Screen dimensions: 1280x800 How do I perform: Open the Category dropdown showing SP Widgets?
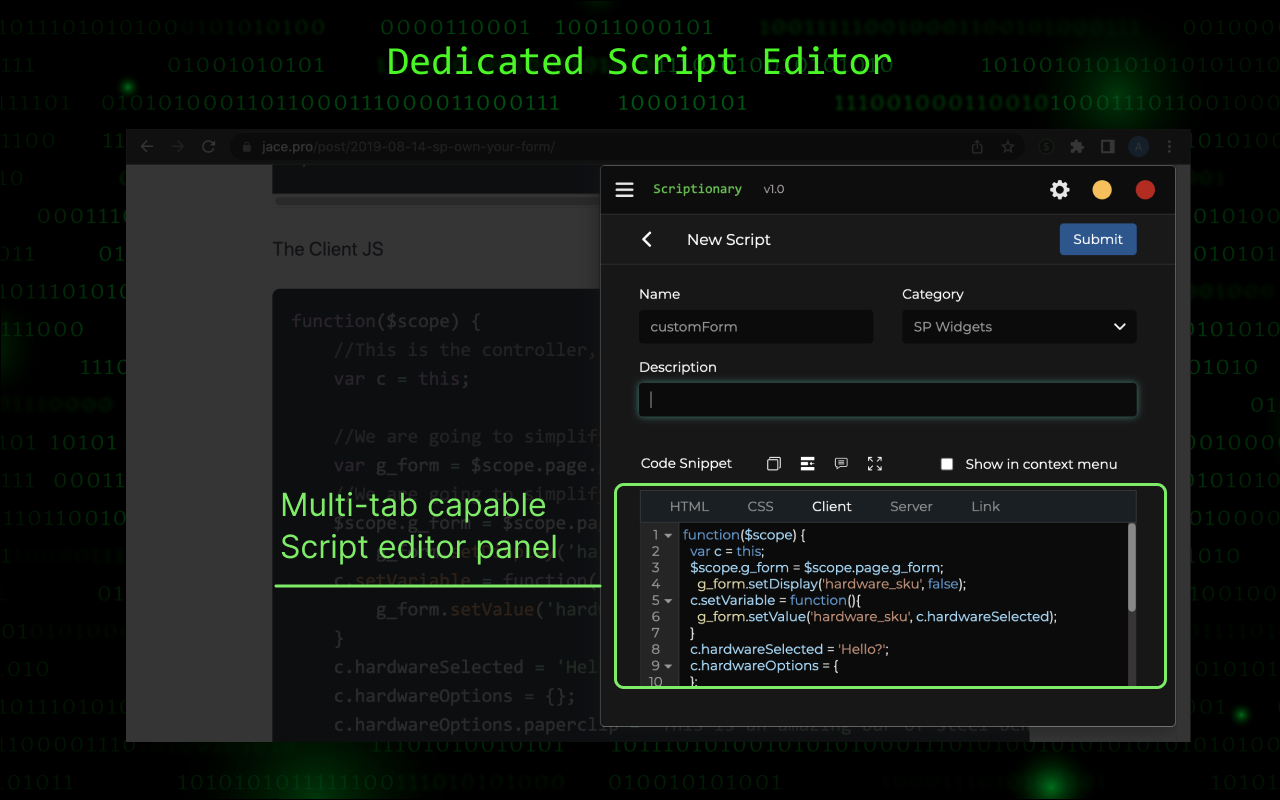(x=1018, y=327)
